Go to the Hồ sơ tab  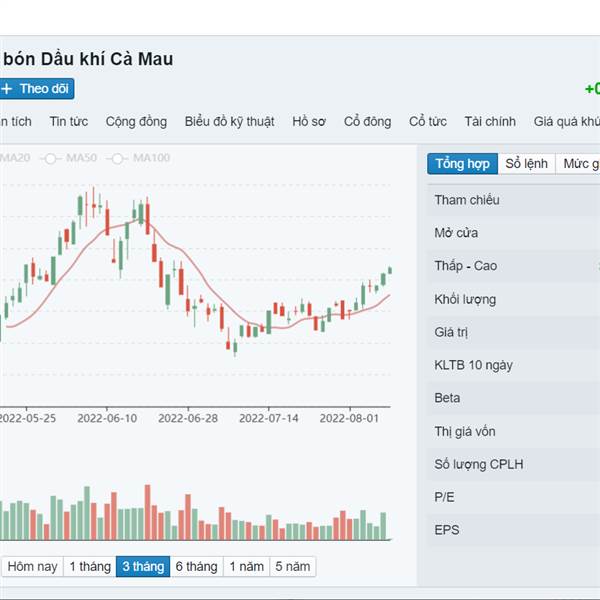(309, 121)
